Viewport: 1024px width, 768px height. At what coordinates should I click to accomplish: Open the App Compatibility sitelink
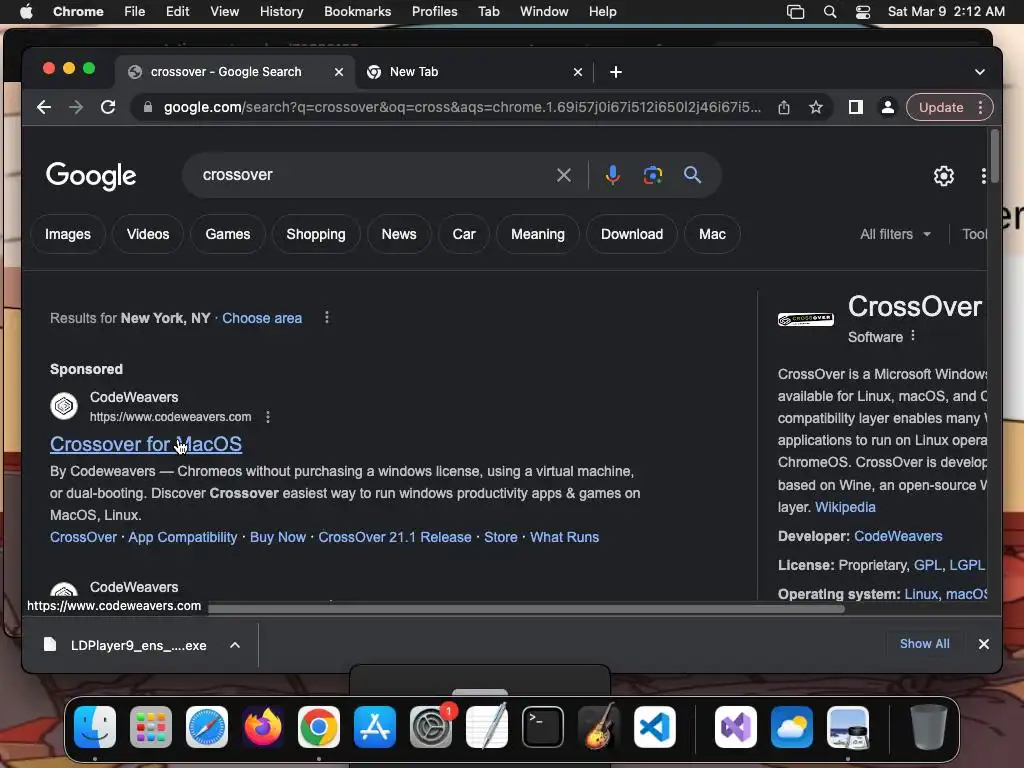click(x=183, y=537)
